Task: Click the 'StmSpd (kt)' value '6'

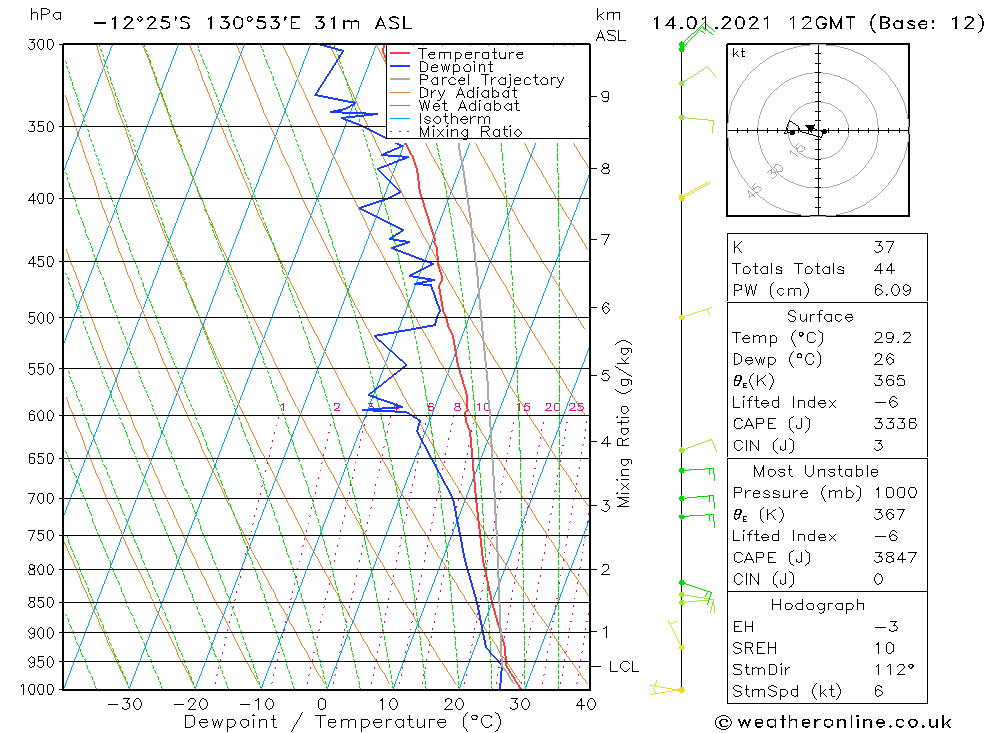Action: click(x=879, y=691)
